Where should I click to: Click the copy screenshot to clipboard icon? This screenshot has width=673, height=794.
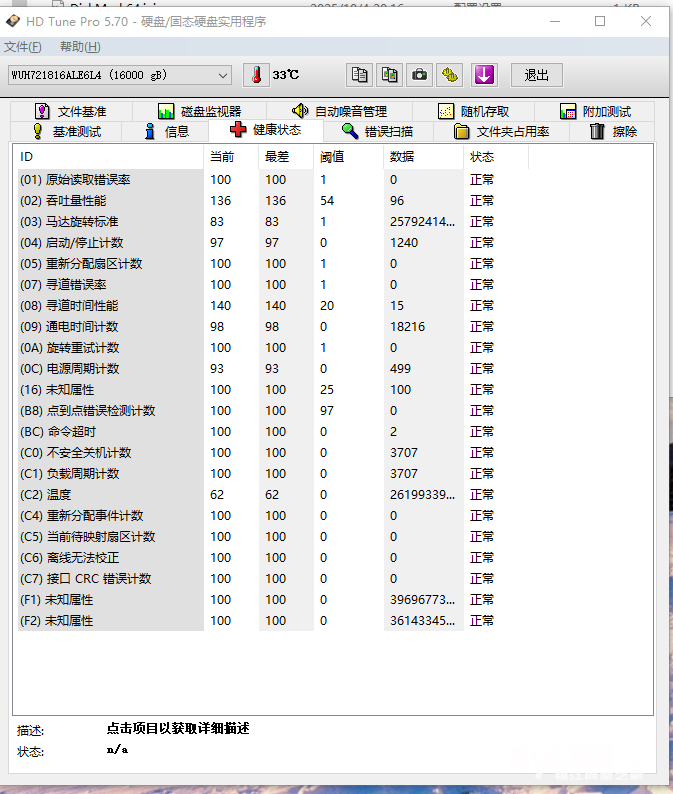click(x=390, y=75)
